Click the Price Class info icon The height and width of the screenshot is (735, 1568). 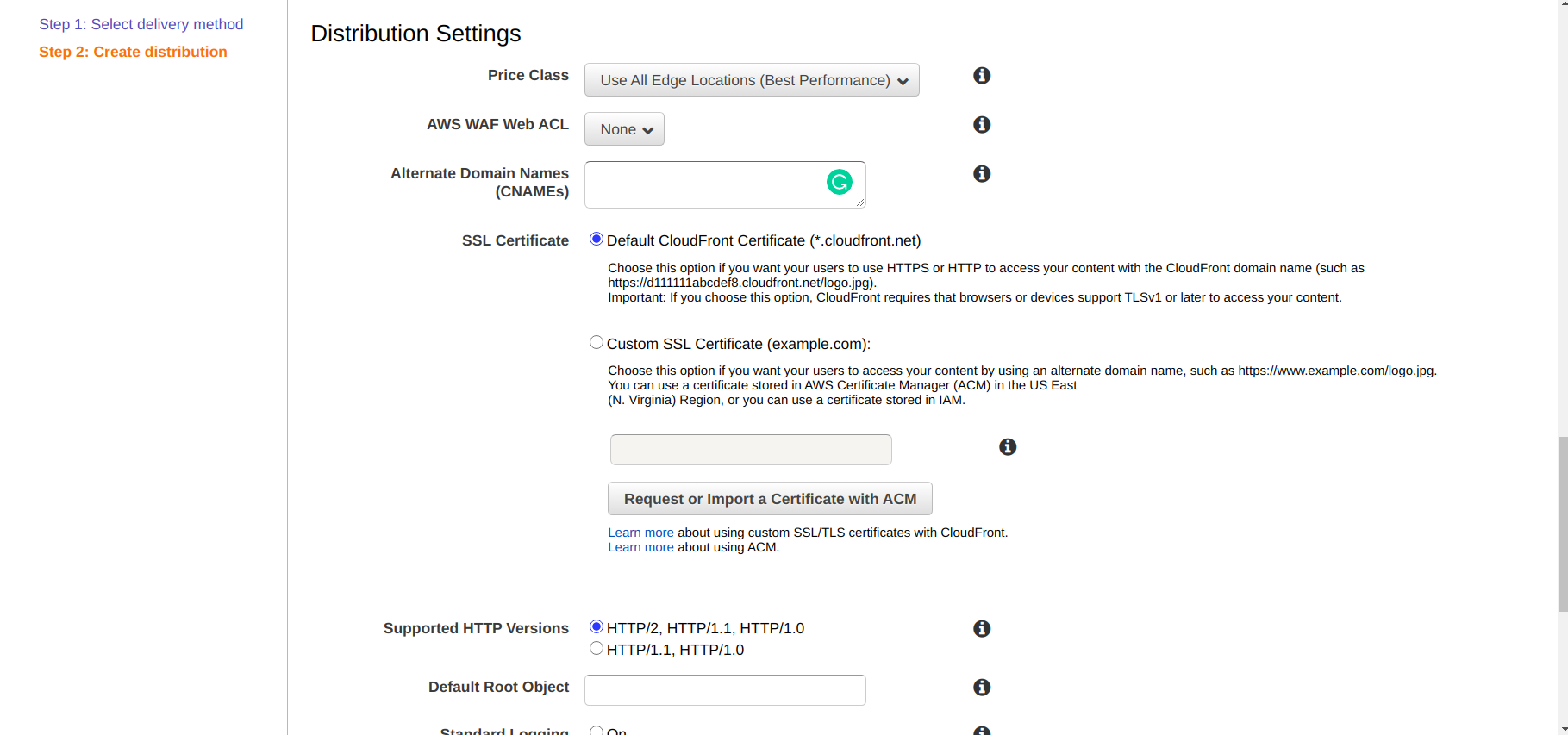click(981, 76)
